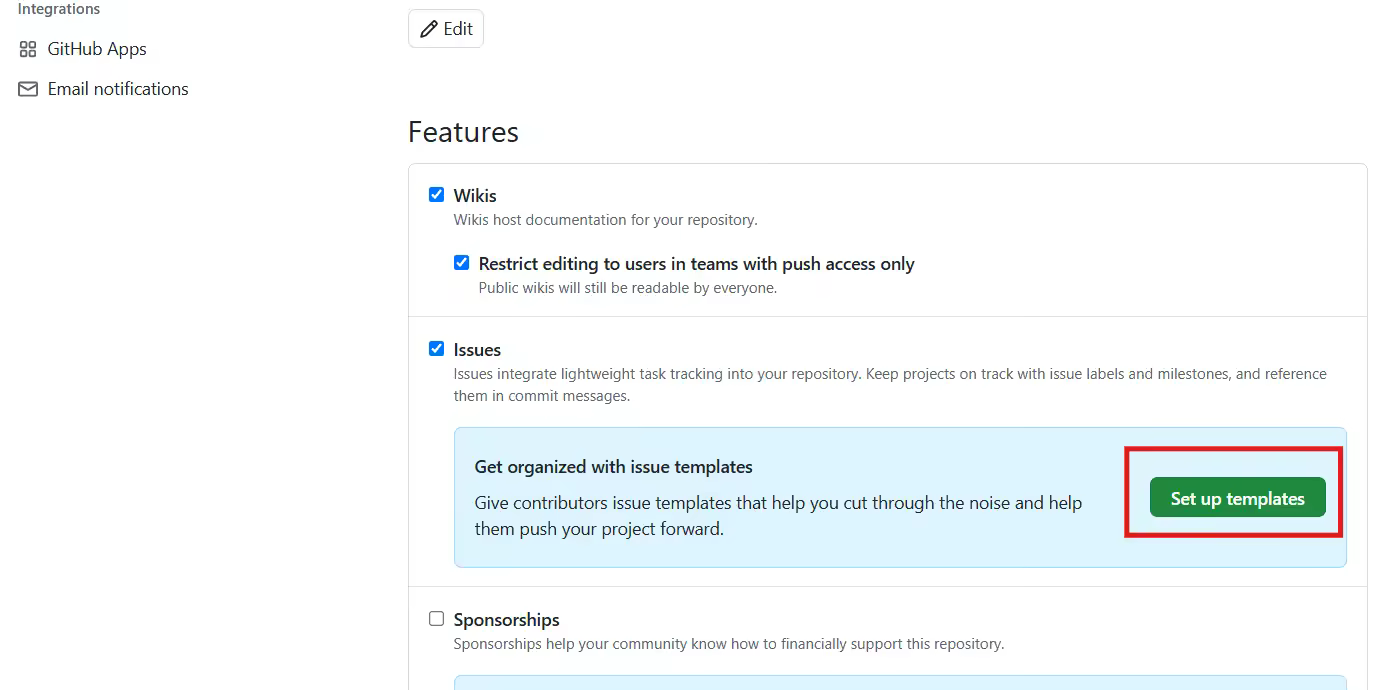This screenshot has width=1386, height=690.
Task: Open GitHub Apps settings from sidebar
Action: pos(97,48)
